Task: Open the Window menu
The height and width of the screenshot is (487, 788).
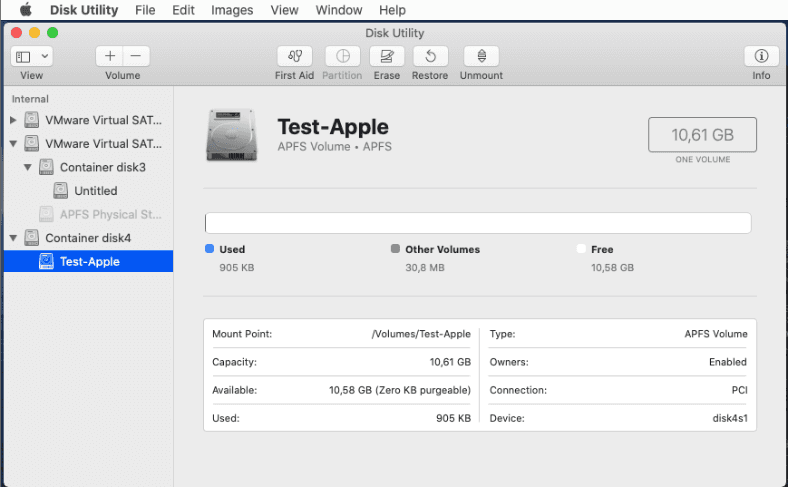Action: tap(339, 10)
